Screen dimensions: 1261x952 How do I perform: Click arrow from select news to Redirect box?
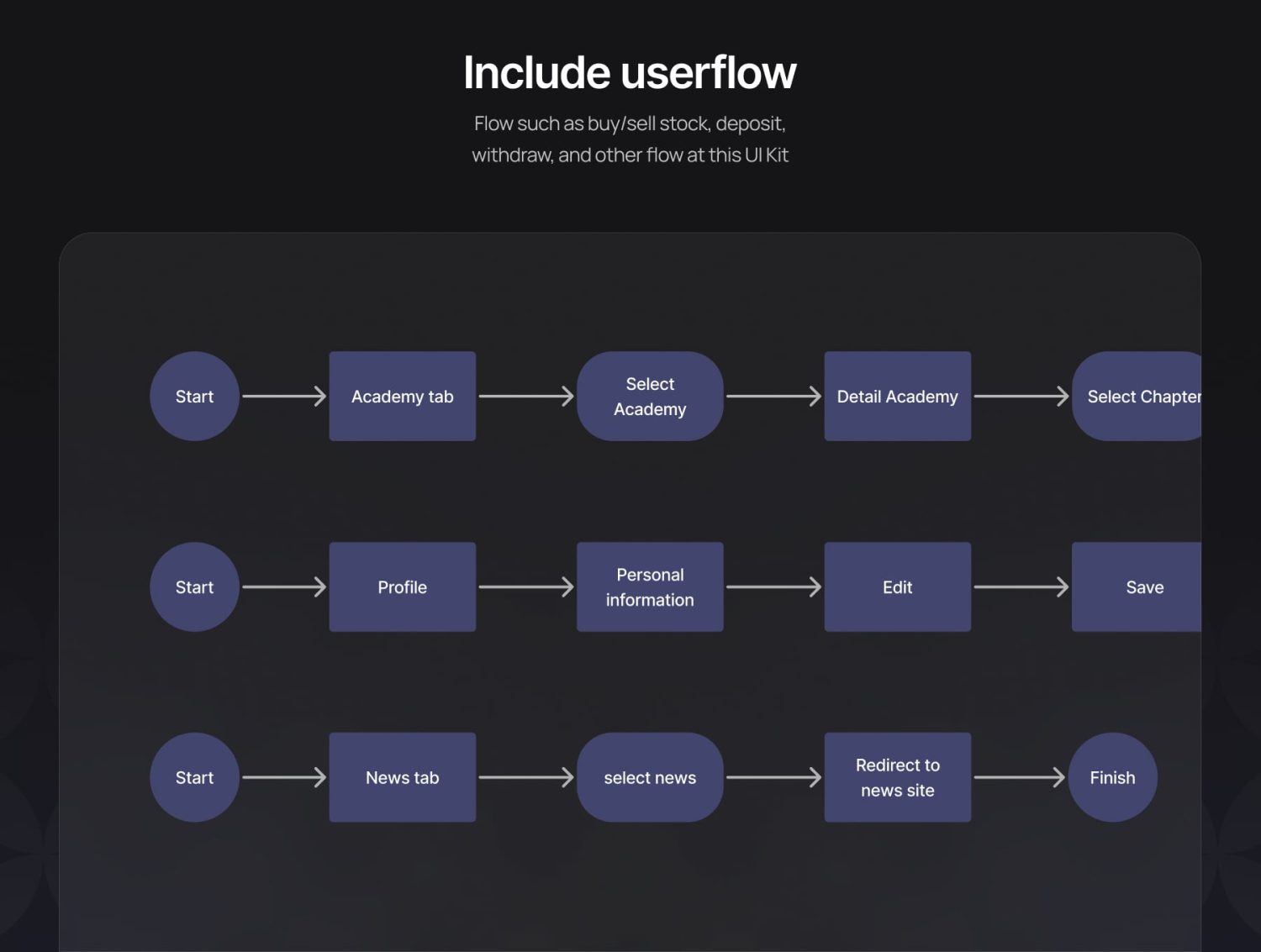(x=773, y=777)
